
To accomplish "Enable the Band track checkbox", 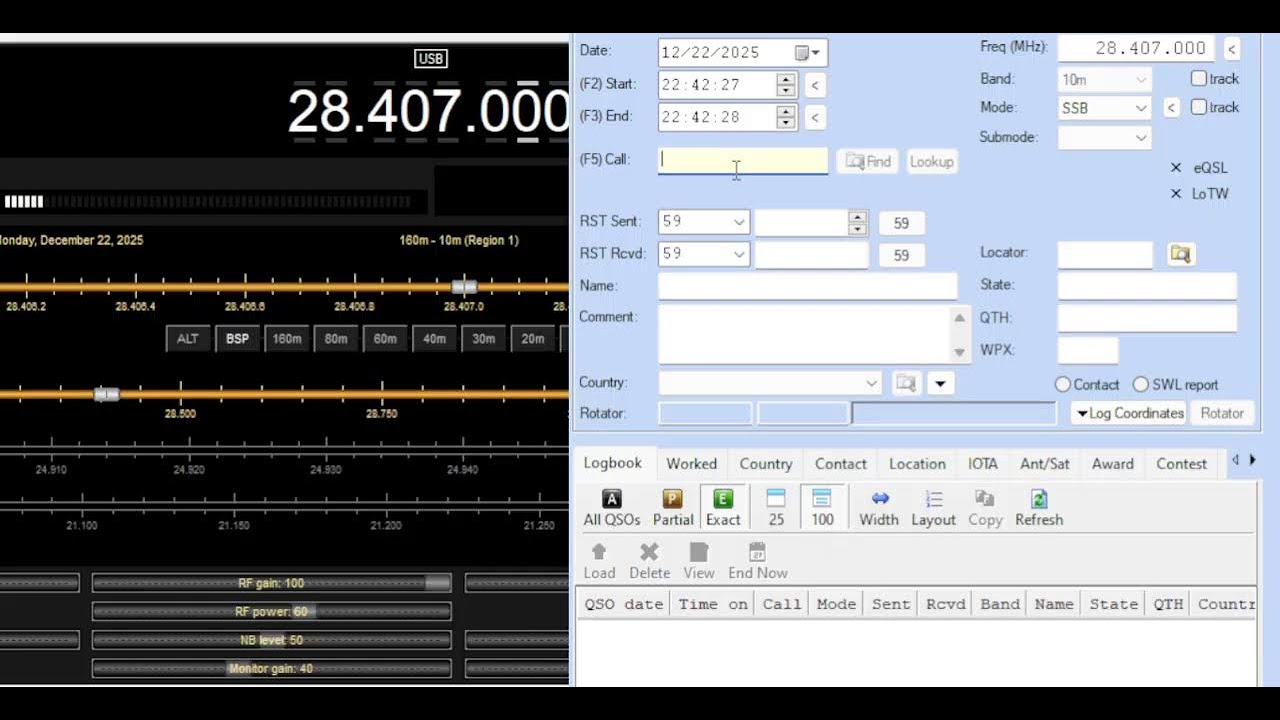I will [x=1198, y=78].
